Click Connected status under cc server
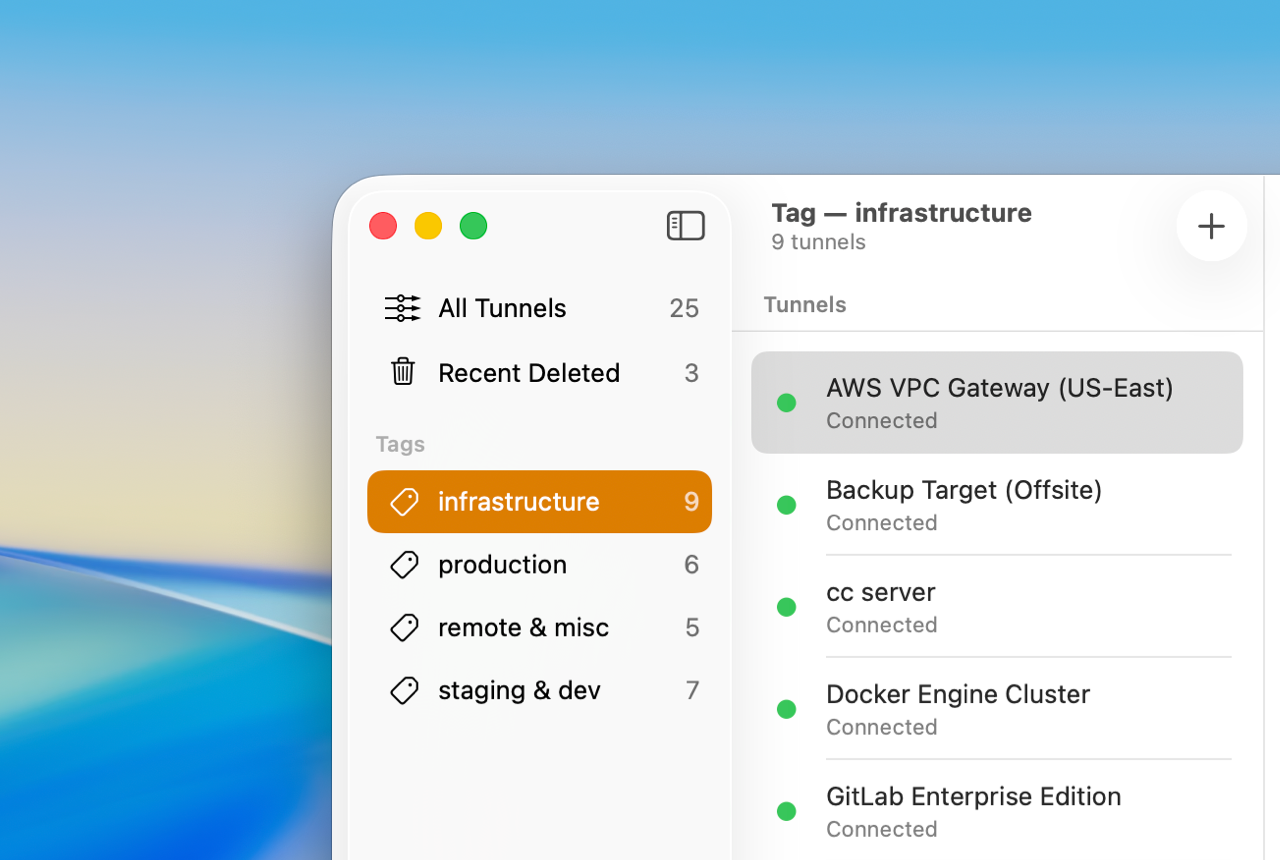The image size is (1280, 860). 881,625
